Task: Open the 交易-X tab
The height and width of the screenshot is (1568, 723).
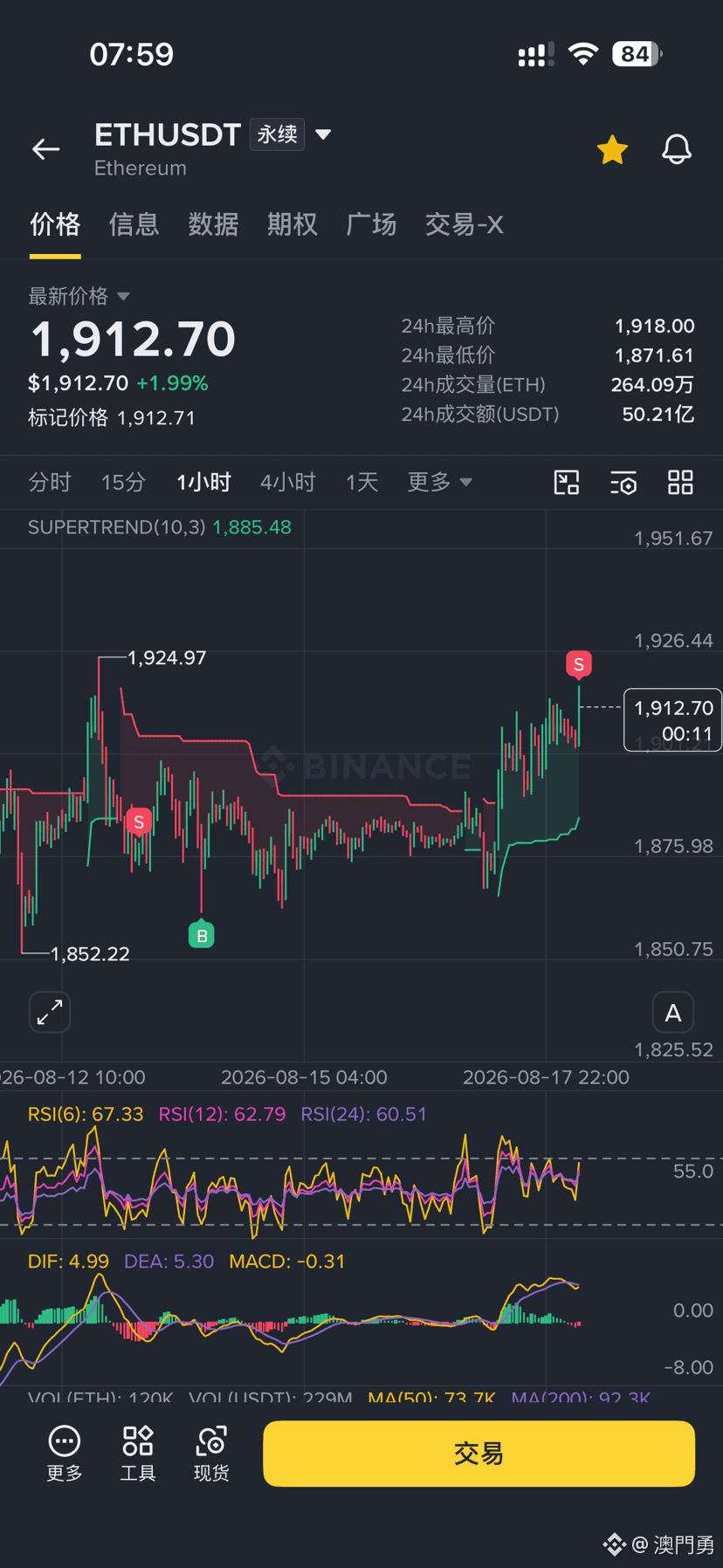Action: [464, 224]
